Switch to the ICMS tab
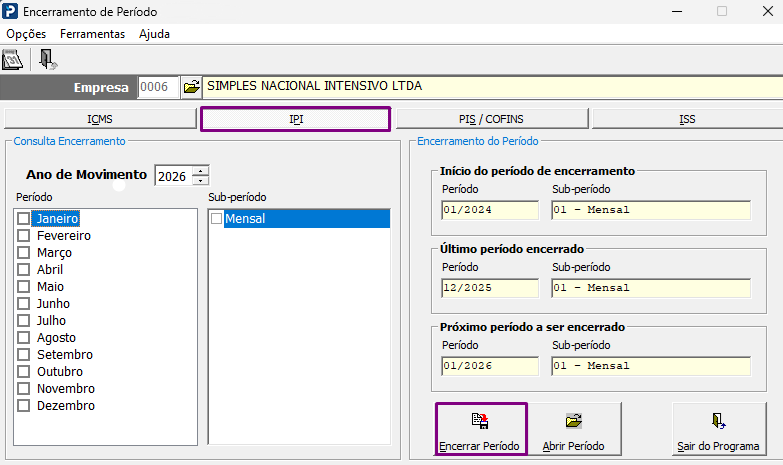This screenshot has height=465, width=783. pos(100,119)
